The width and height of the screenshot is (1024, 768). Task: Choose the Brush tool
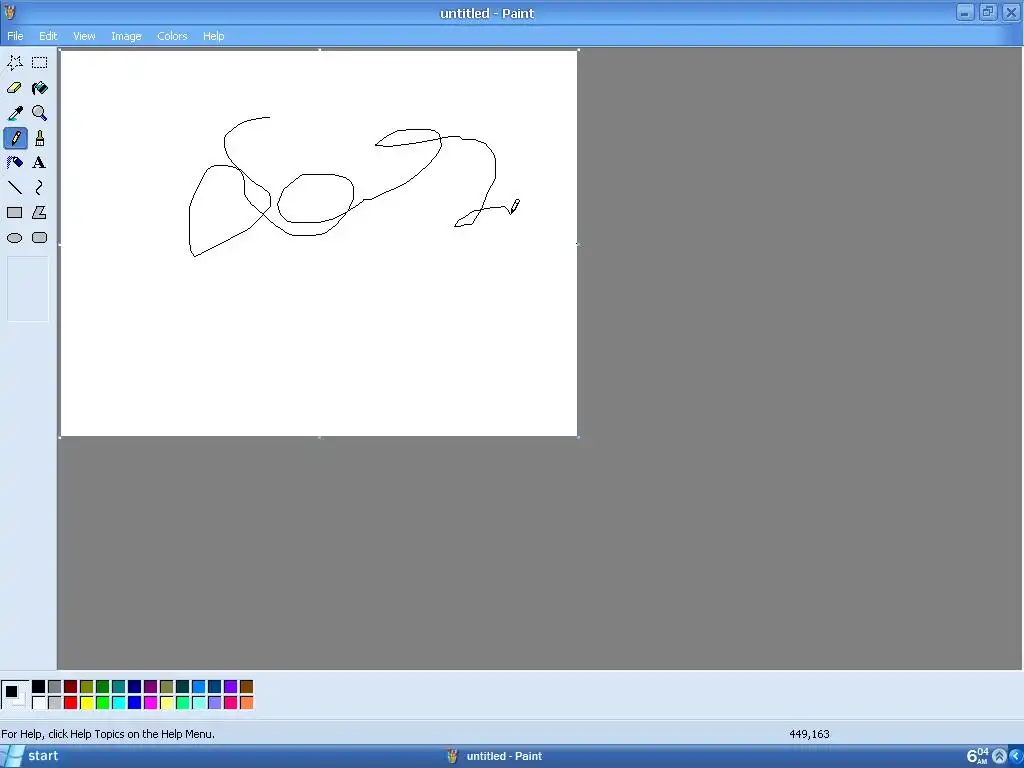pyautogui.click(x=40, y=138)
